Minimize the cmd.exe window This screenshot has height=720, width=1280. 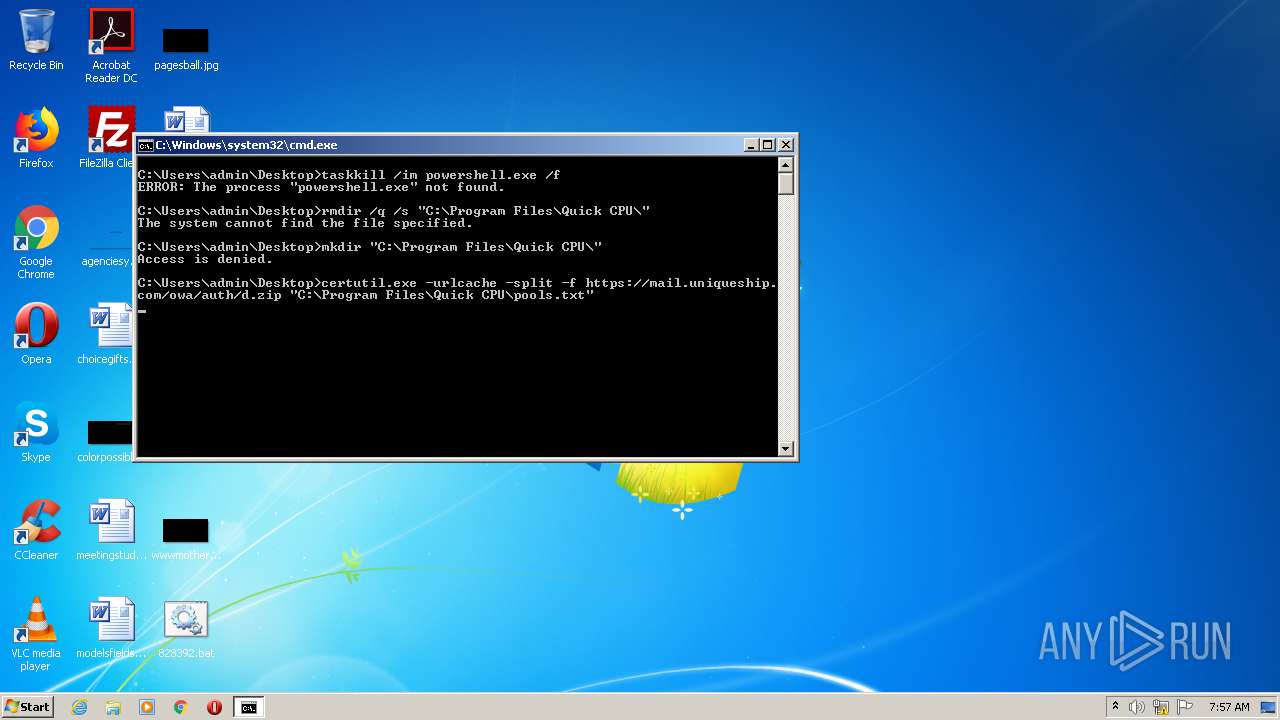click(751, 145)
